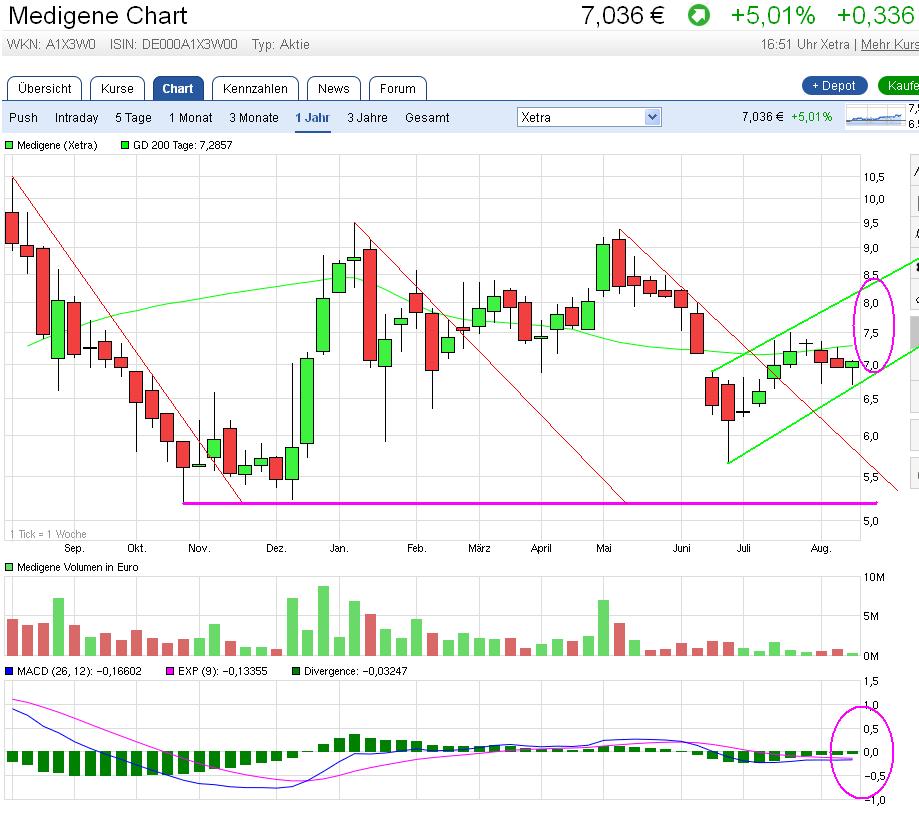Open the Forum tab

(x=397, y=89)
